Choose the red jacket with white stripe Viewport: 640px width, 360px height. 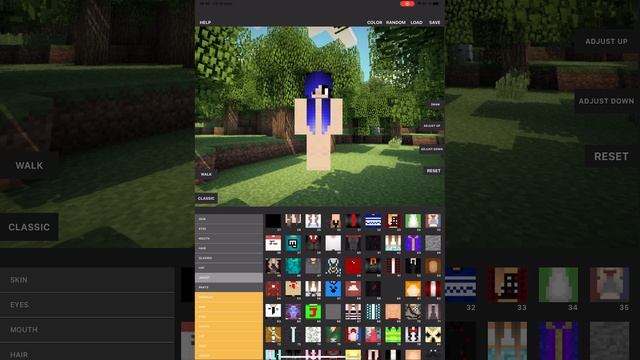(x=433, y=289)
